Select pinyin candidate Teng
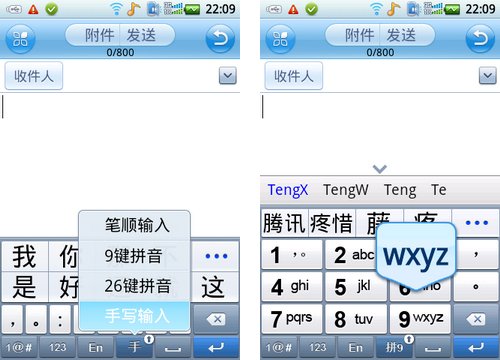The image size is (500, 360). point(400,190)
